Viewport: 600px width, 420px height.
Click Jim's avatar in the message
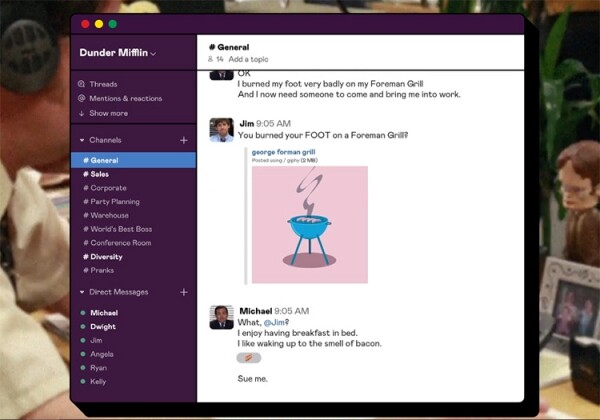coord(221,129)
